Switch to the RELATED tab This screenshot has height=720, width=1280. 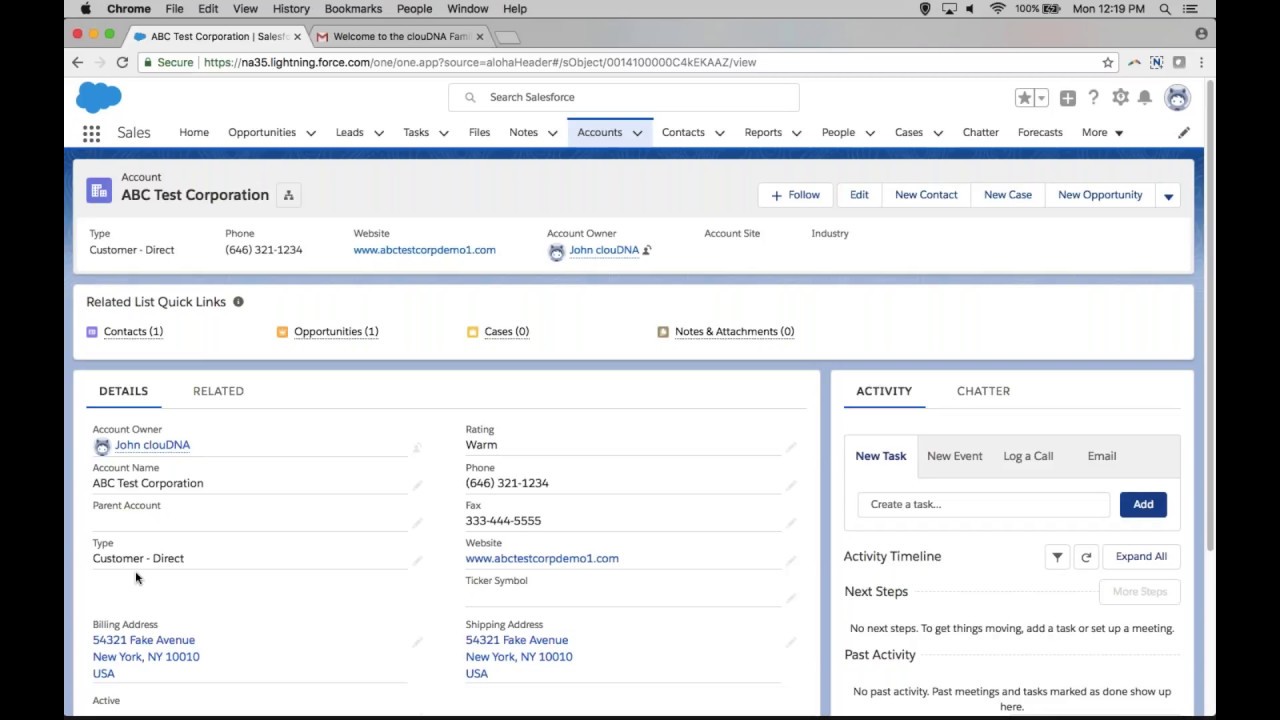point(218,391)
